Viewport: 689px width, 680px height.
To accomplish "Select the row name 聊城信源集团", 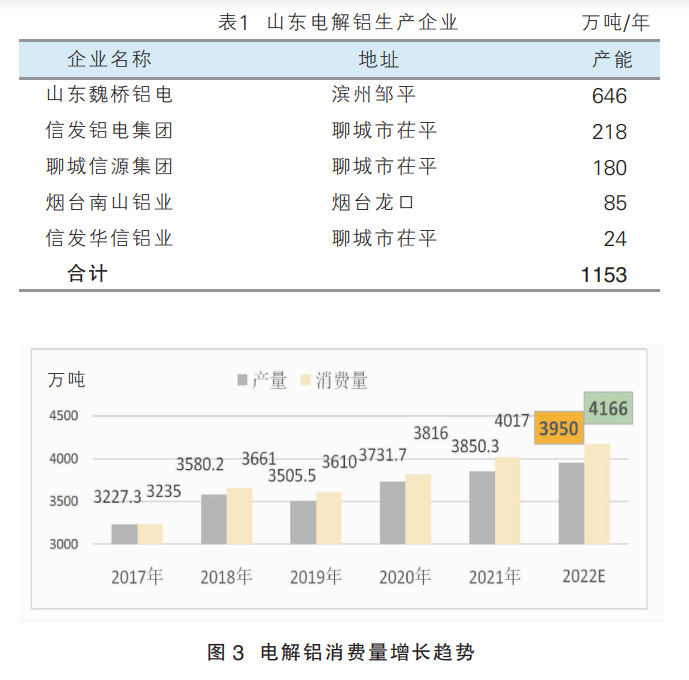I will [x=109, y=166].
